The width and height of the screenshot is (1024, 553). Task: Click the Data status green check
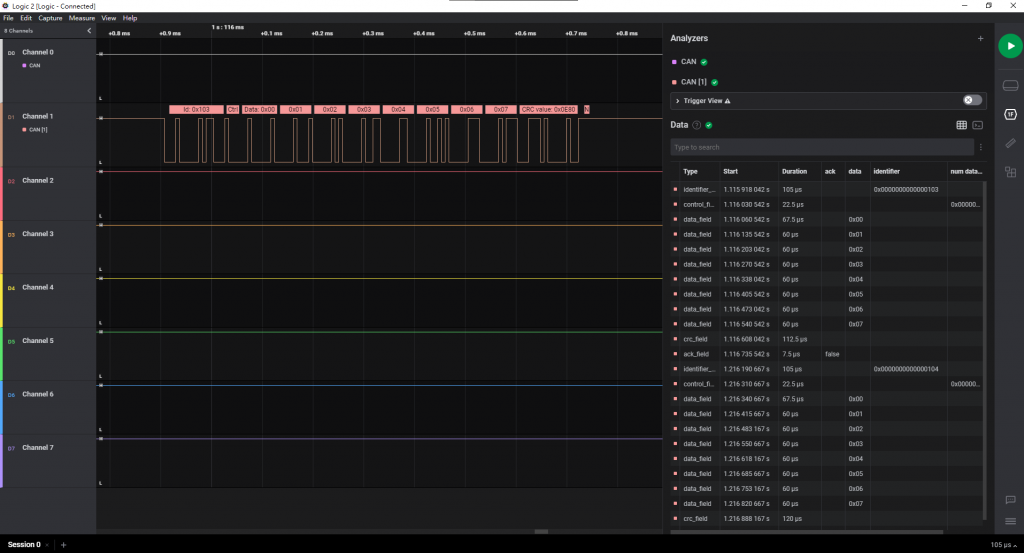pyautogui.click(x=709, y=125)
